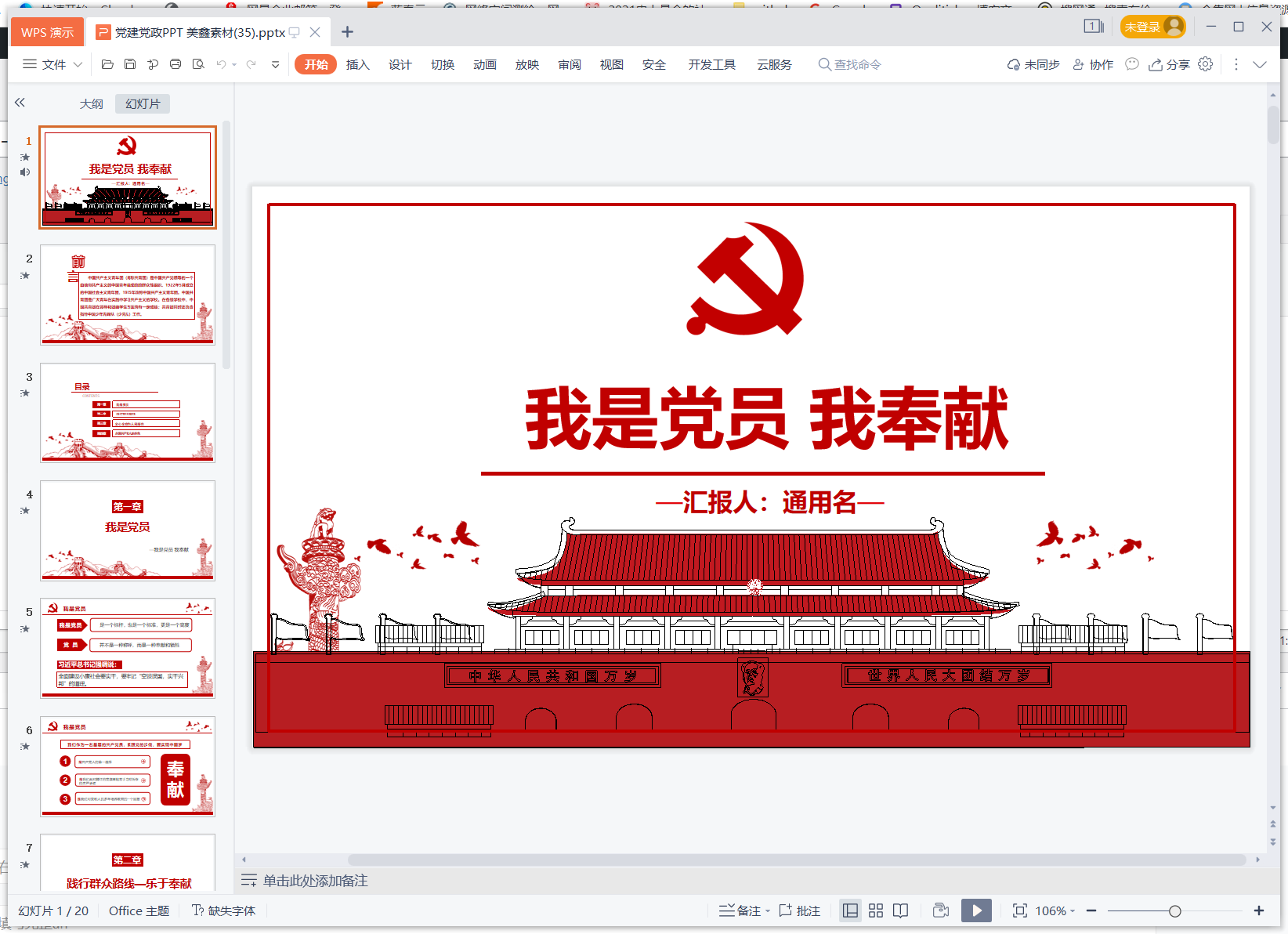This screenshot has height=934, width=1288.
Task: Switch to slide sorter grid view
Action: tap(876, 910)
